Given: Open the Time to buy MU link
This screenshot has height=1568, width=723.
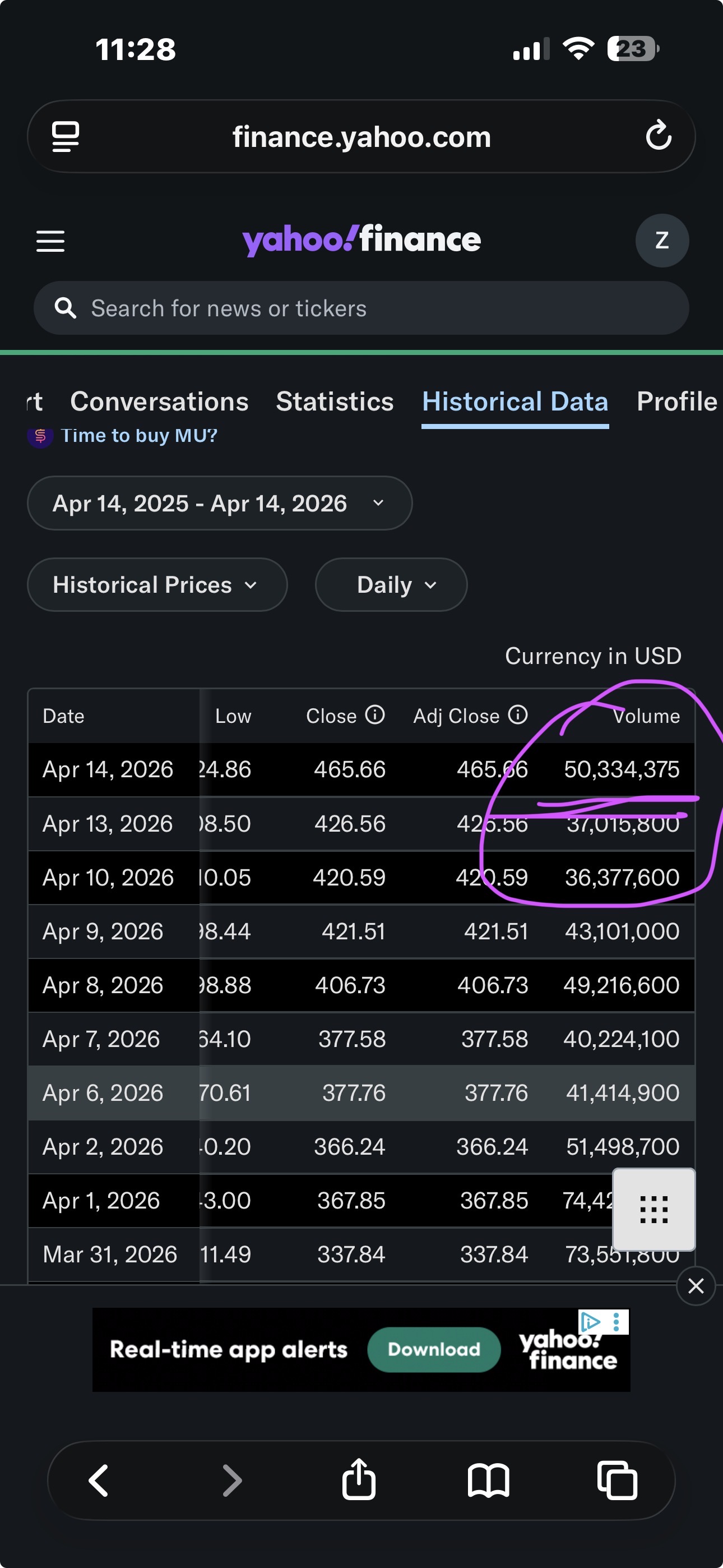Looking at the screenshot, I should [x=139, y=436].
